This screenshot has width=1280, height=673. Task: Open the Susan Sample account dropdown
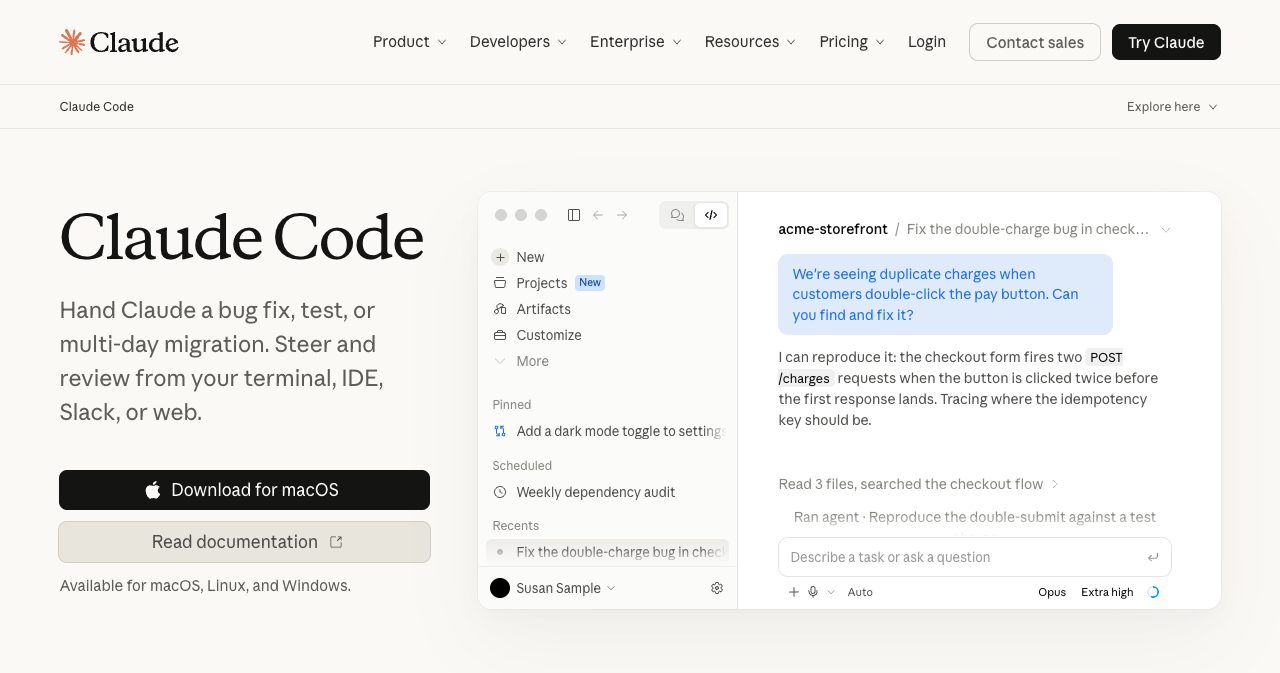(565, 588)
